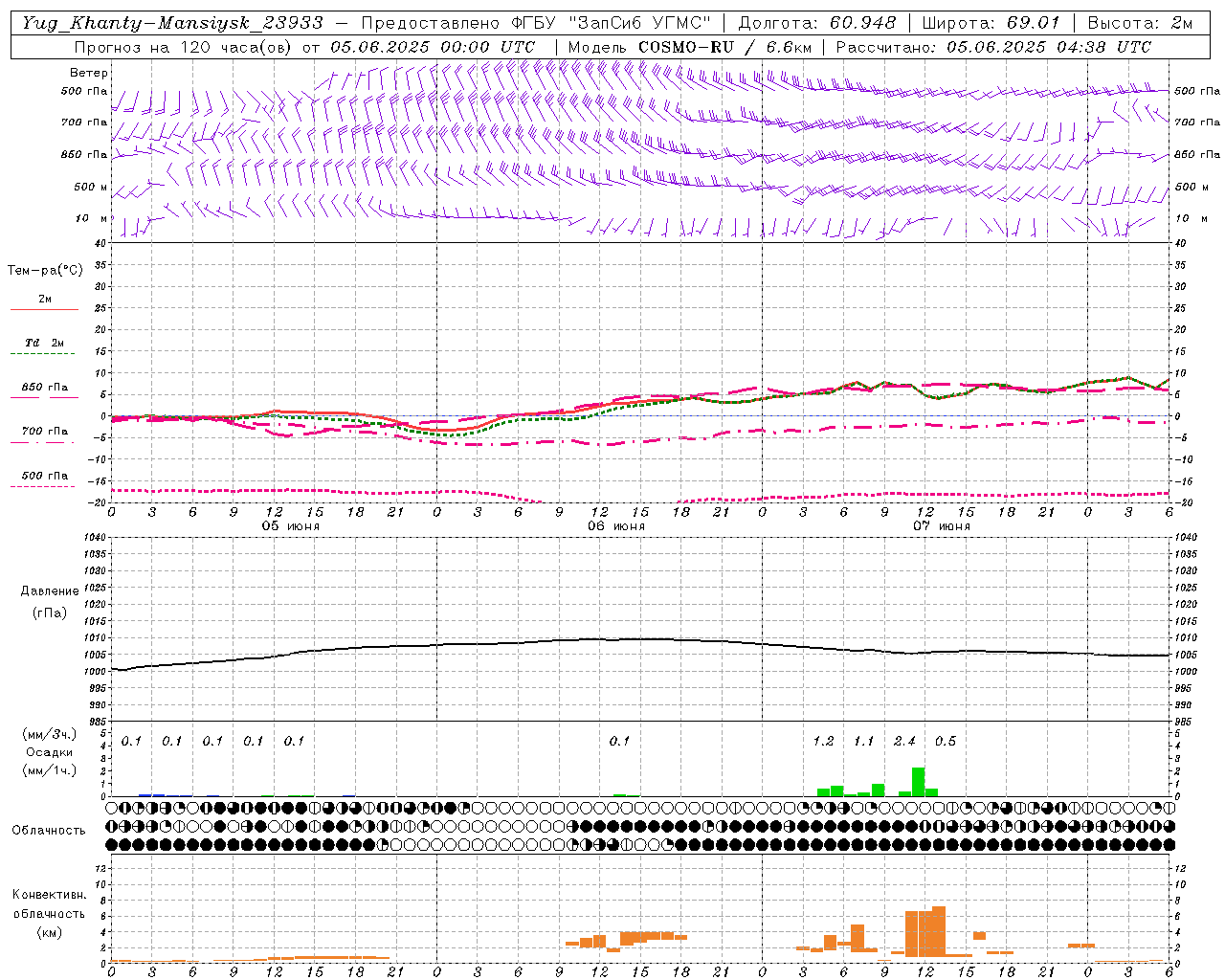Click the 05 июня date label
This screenshot has width=1225, height=980.
291,526
